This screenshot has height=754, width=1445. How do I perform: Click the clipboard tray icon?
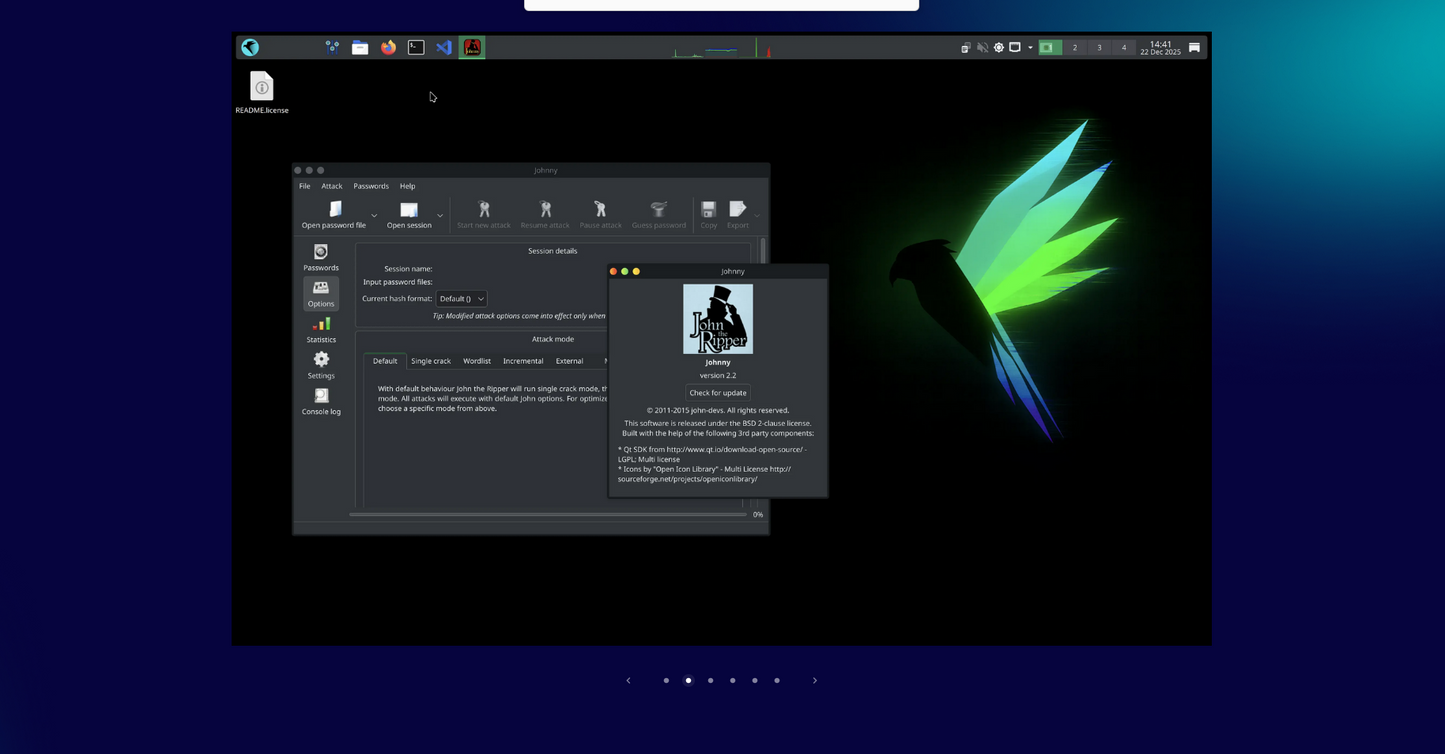pyautogui.click(x=966, y=47)
